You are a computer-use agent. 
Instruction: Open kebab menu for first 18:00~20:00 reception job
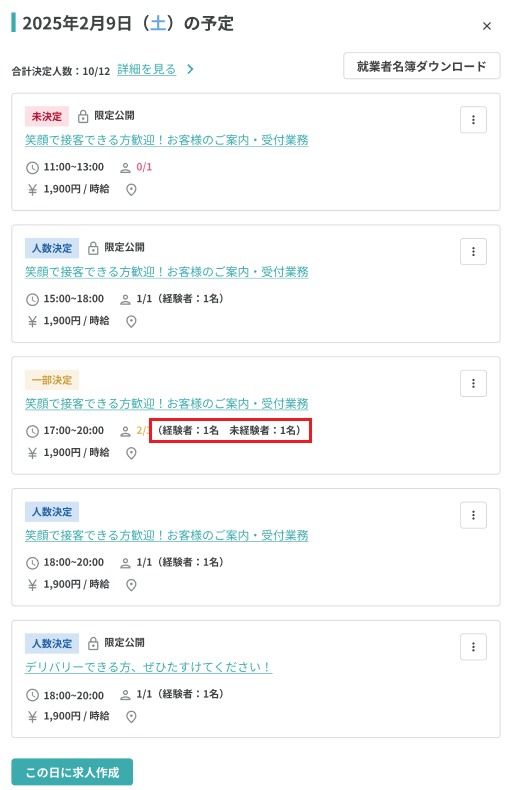click(473, 515)
